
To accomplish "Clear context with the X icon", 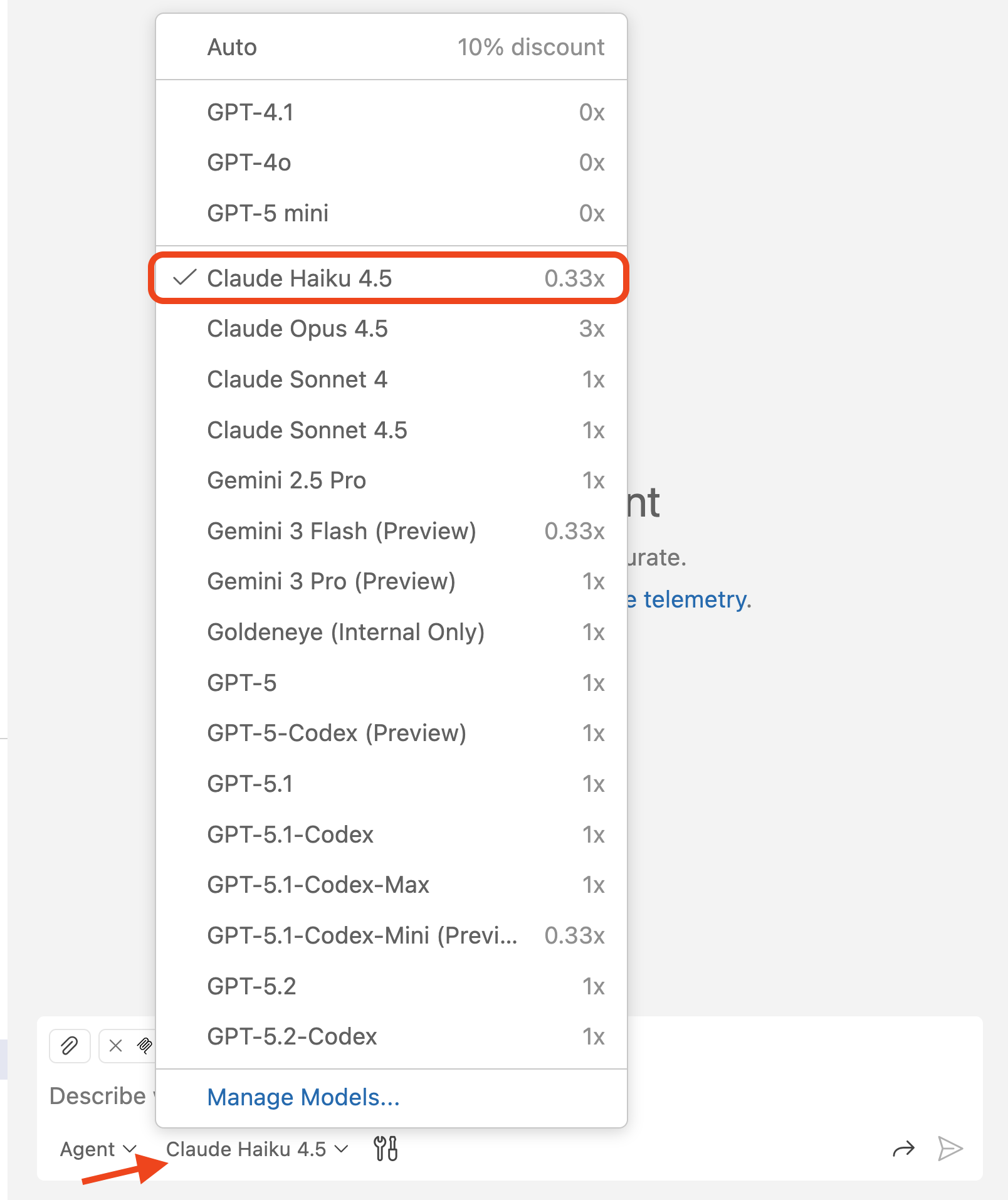I will tap(115, 1045).
